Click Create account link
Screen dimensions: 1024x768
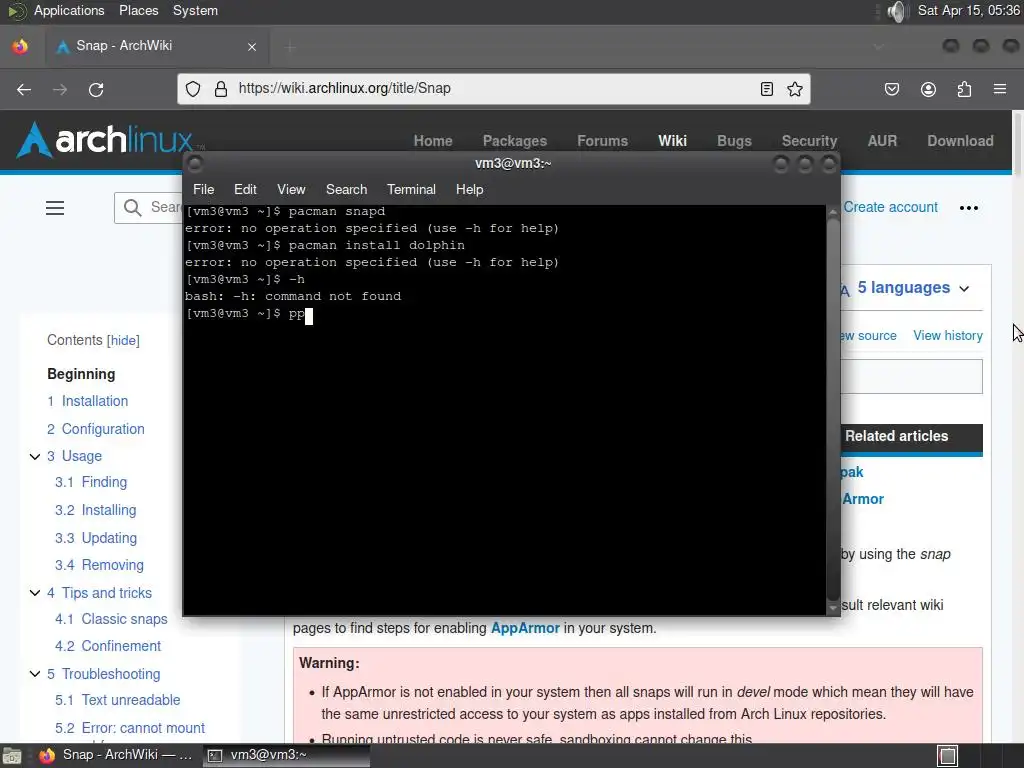pos(890,207)
